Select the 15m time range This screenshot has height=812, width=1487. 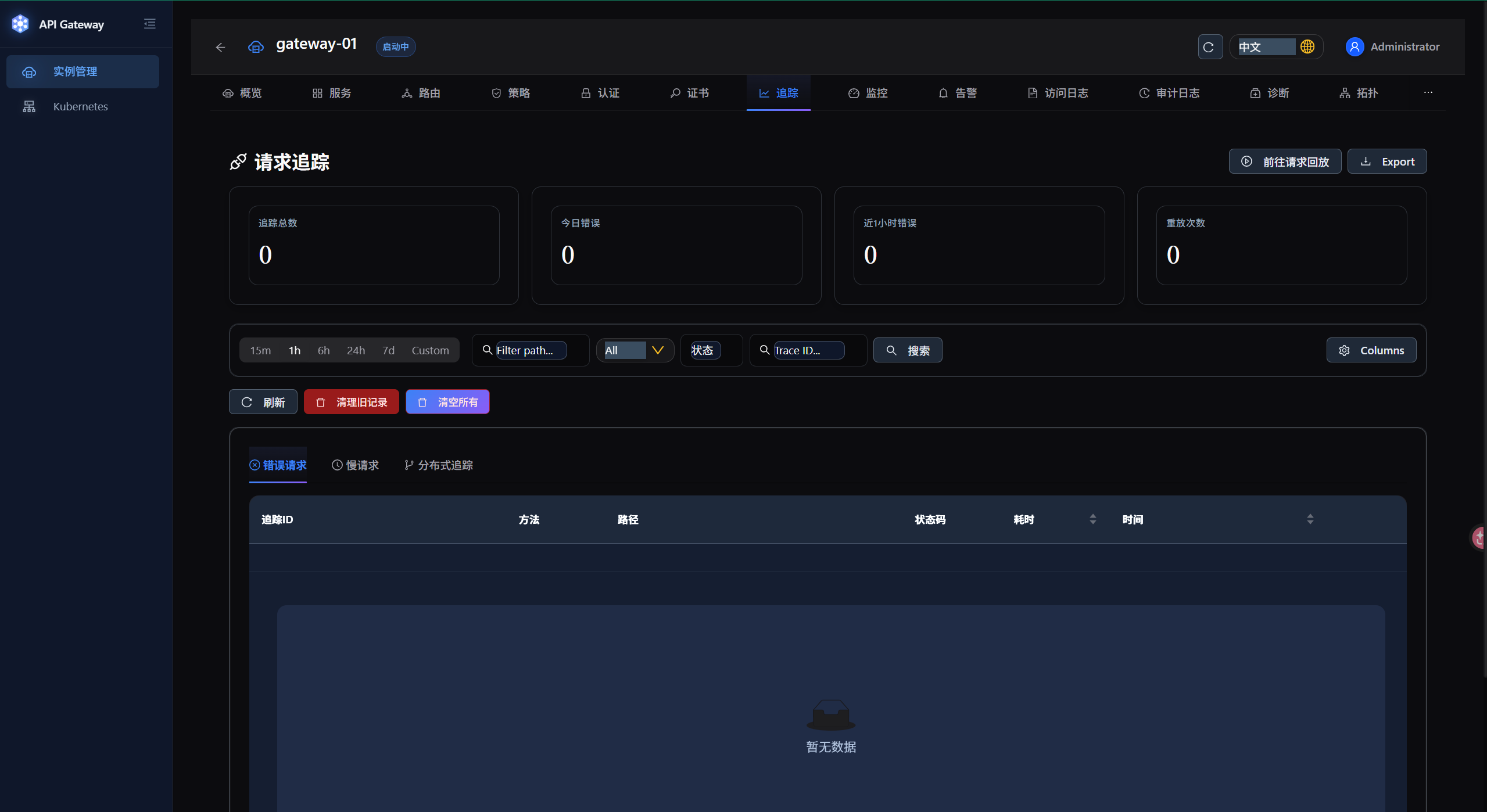tap(260, 350)
